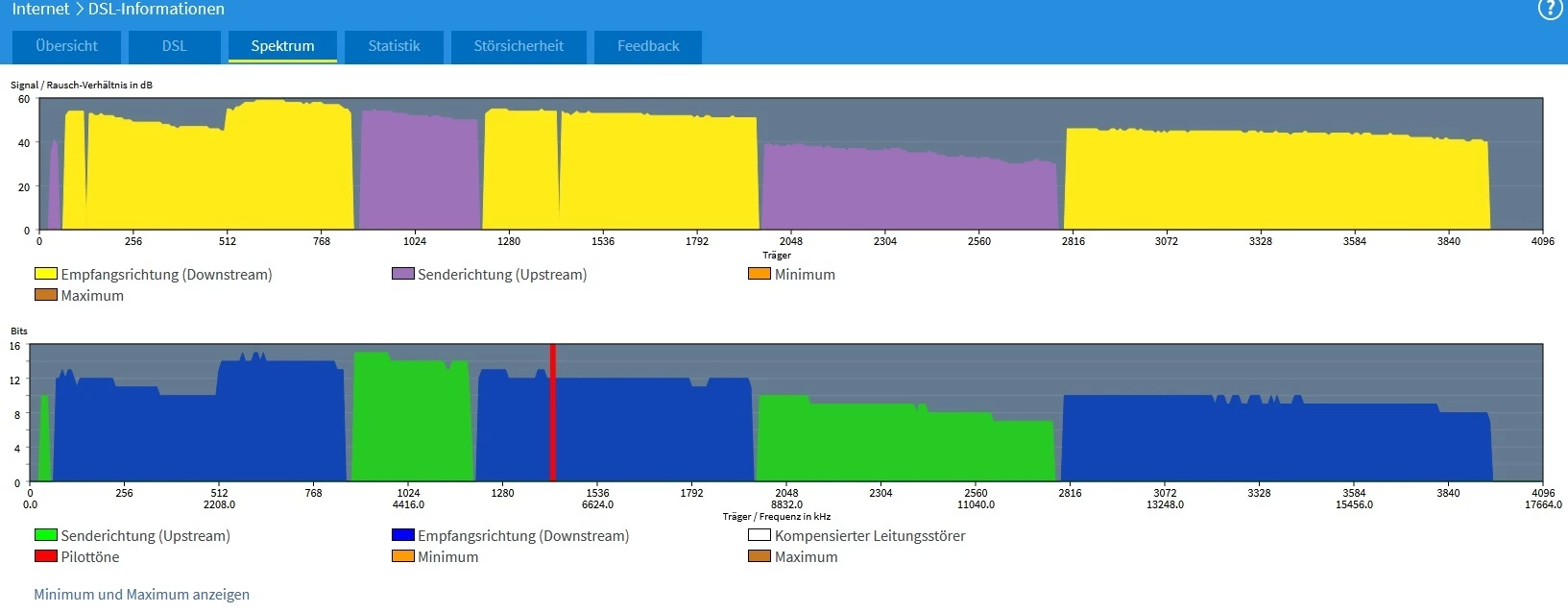Click the Internet breadcrumb link
Screen dimensions: 1568x613
(40, 9)
